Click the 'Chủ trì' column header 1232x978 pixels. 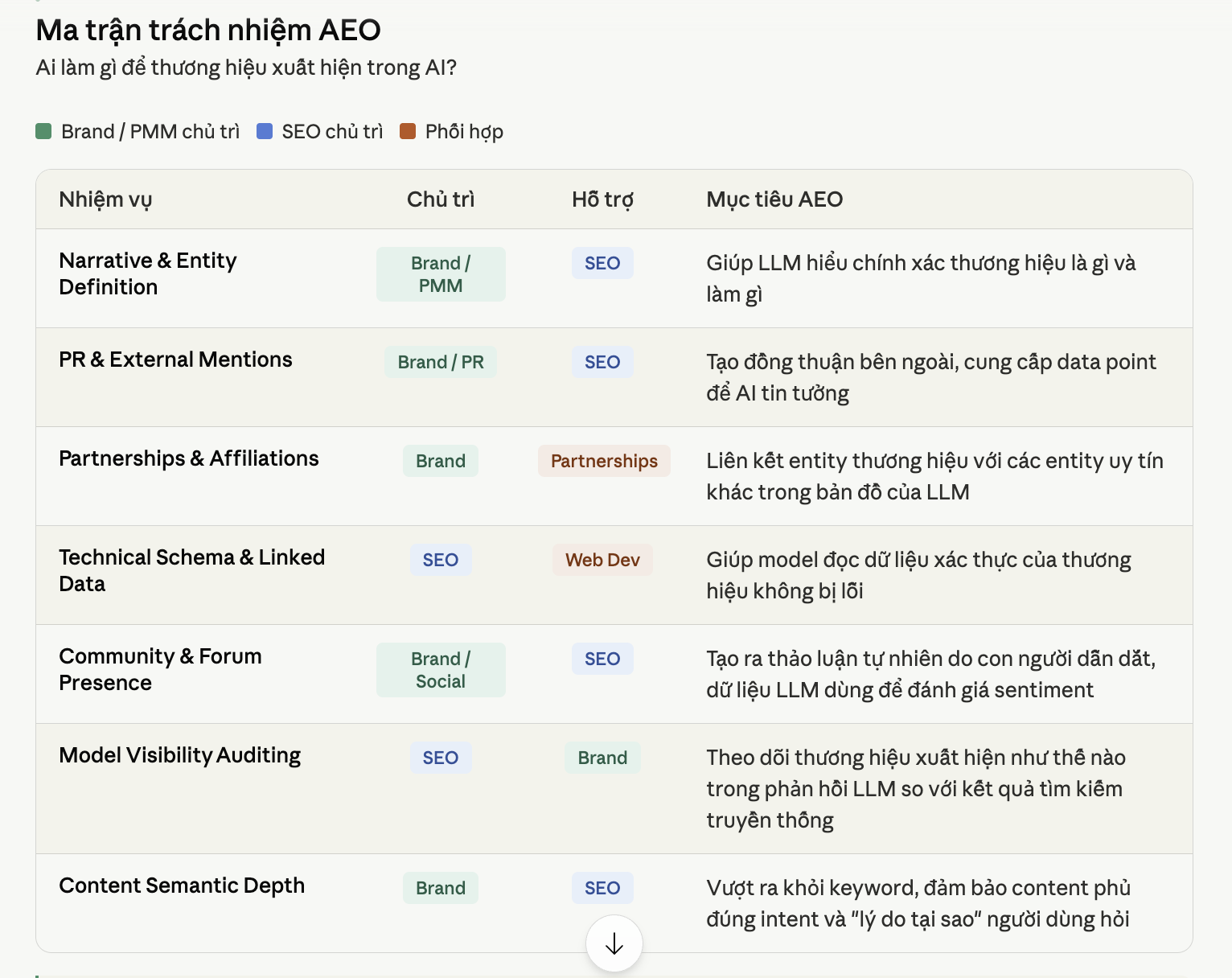pyautogui.click(x=441, y=199)
